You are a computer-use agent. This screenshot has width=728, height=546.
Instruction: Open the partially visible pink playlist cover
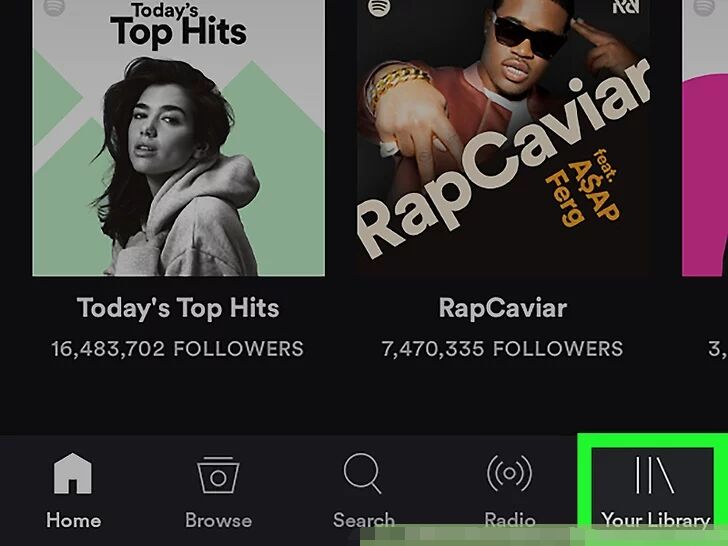(x=705, y=138)
